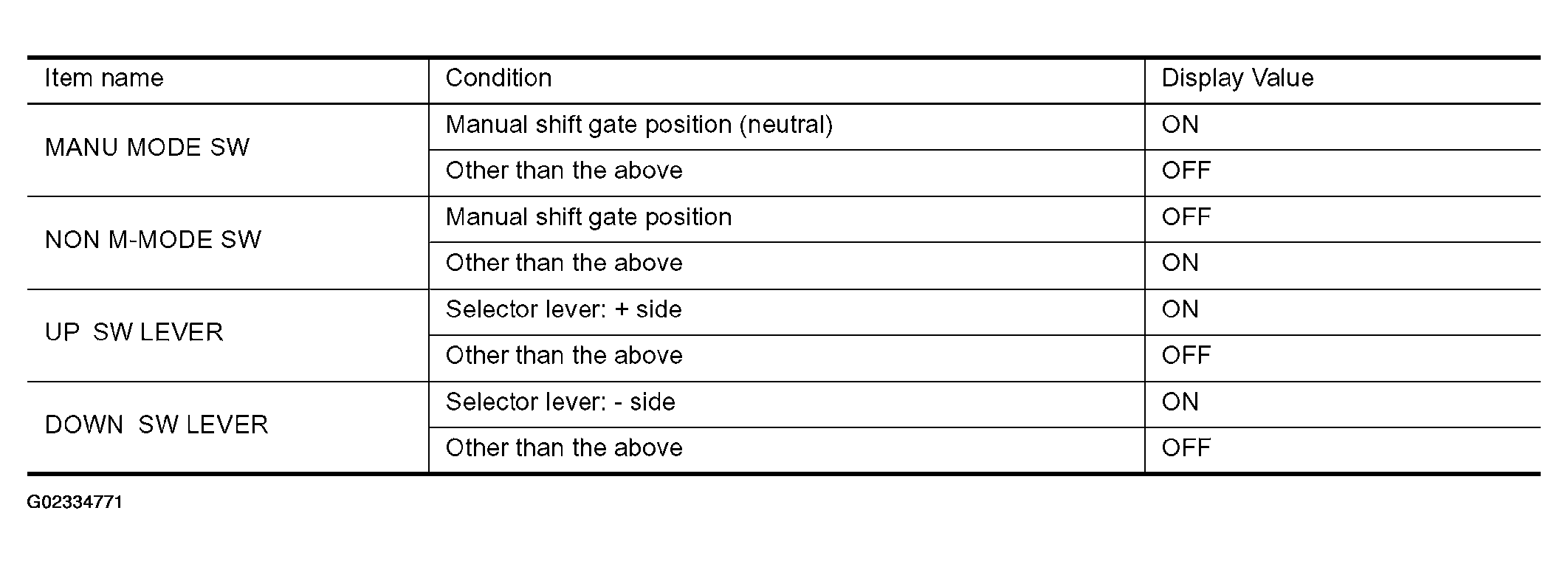Click ON value for Selector lever - side

[1180, 402]
